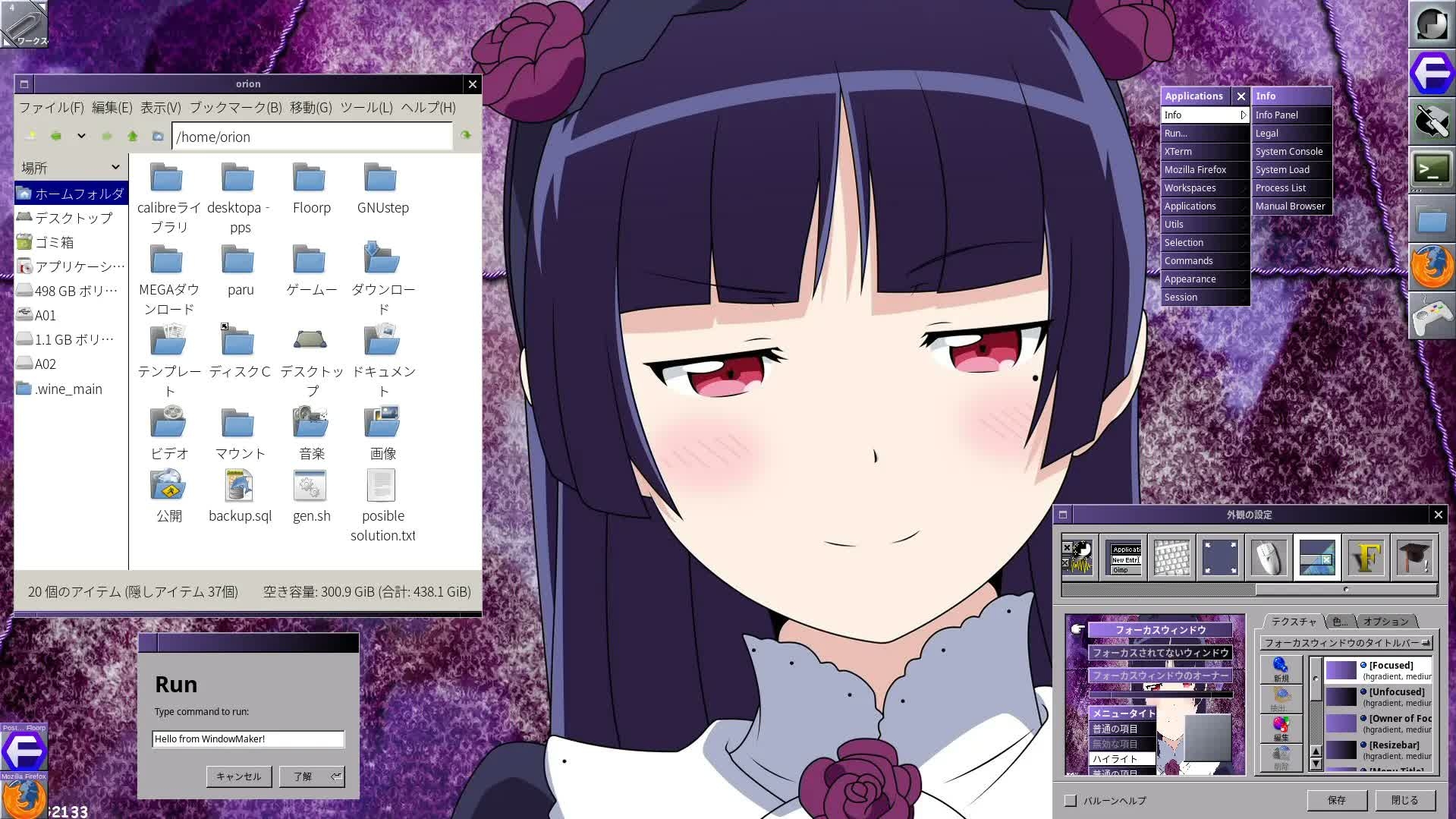This screenshot has width=1456, height=819.
Task: Choose Mozilla Firefox in the Applications menu
Action: (x=1205, y=170)
